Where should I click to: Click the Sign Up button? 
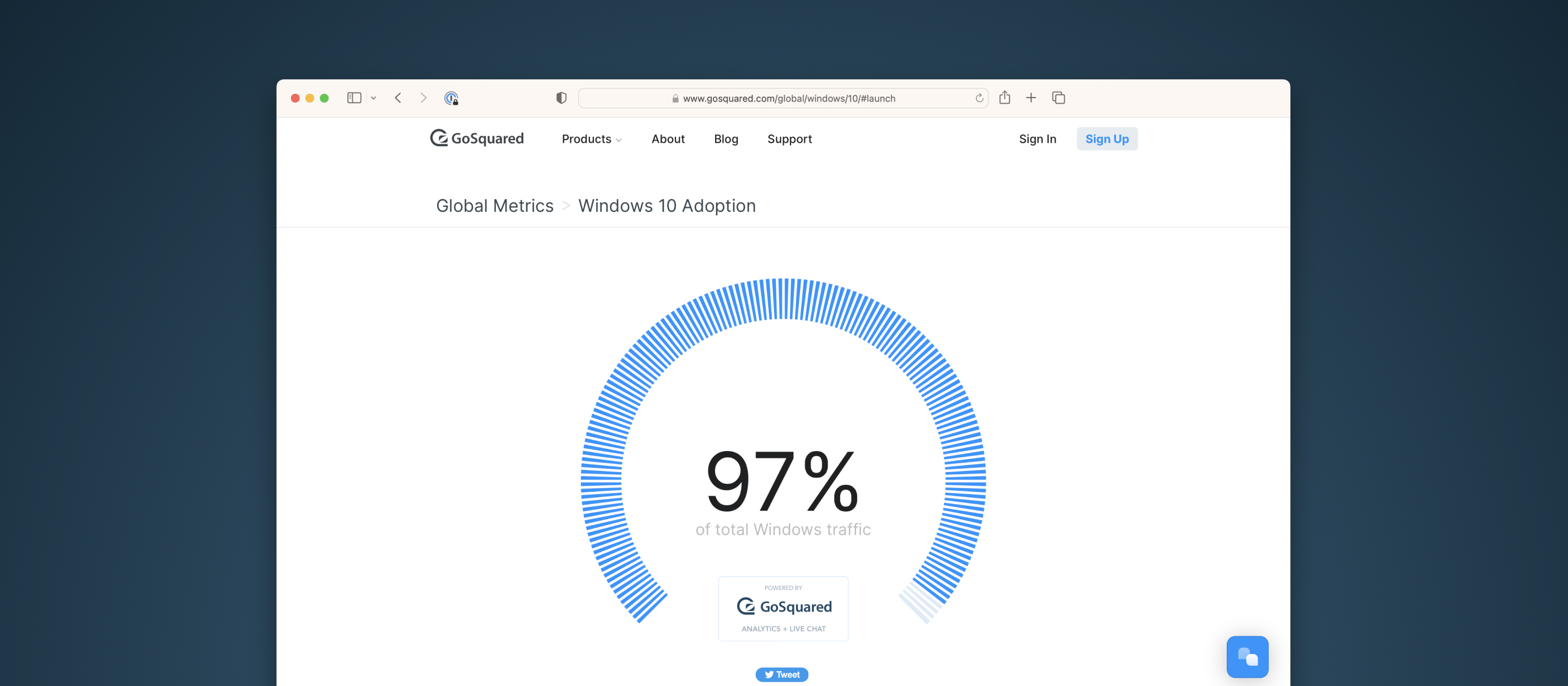click(x=1107, y=139)
